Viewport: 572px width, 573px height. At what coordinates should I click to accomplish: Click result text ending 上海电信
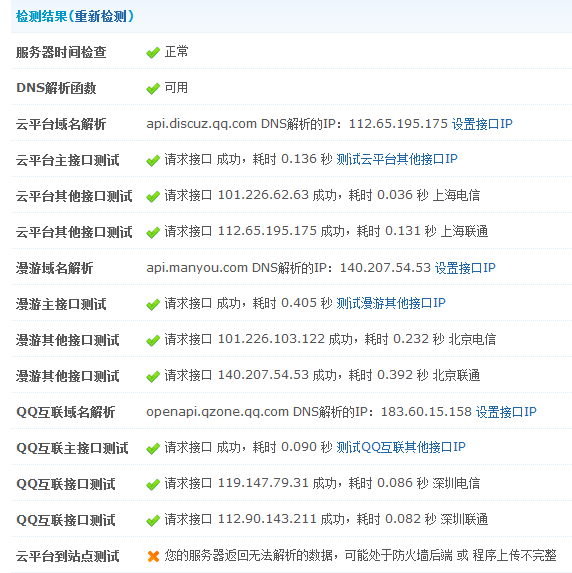(x=322, y=195)
